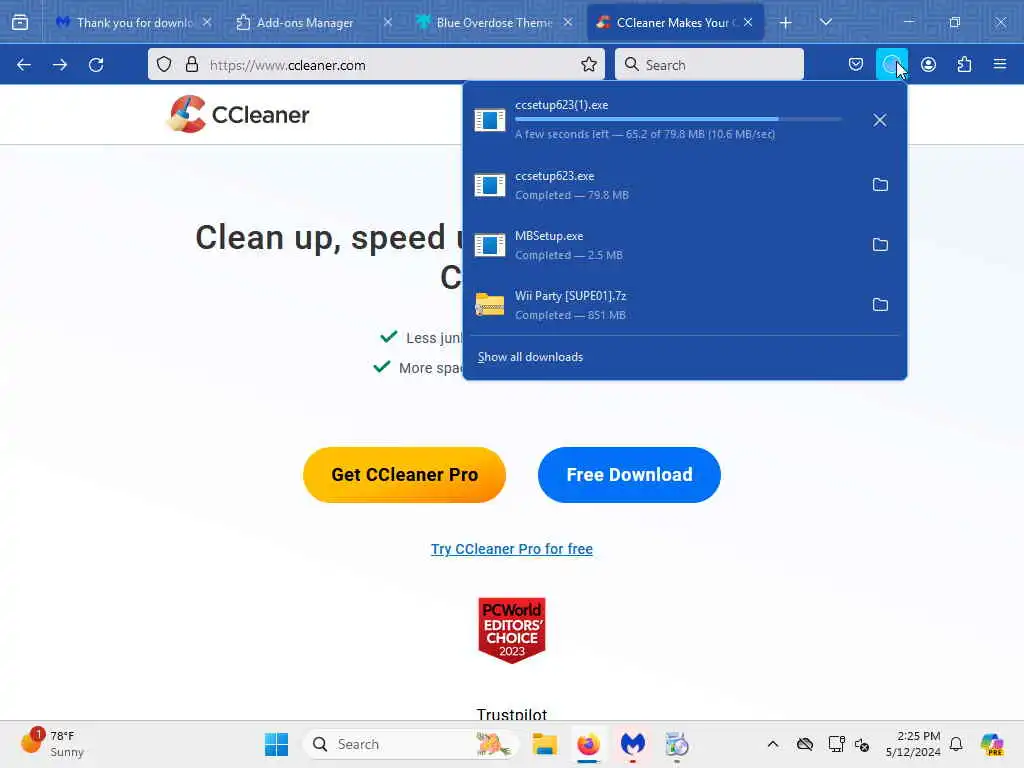Save page to Pocket
The image size is (1024, 768).
[856, 64]
